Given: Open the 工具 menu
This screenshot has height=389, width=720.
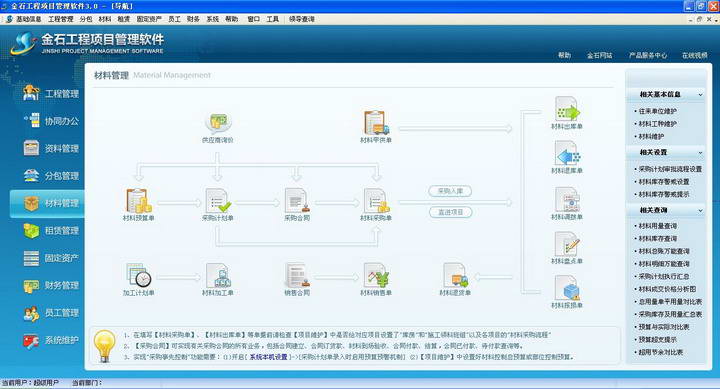Looking at the screenshot, I should pos(272,19).
